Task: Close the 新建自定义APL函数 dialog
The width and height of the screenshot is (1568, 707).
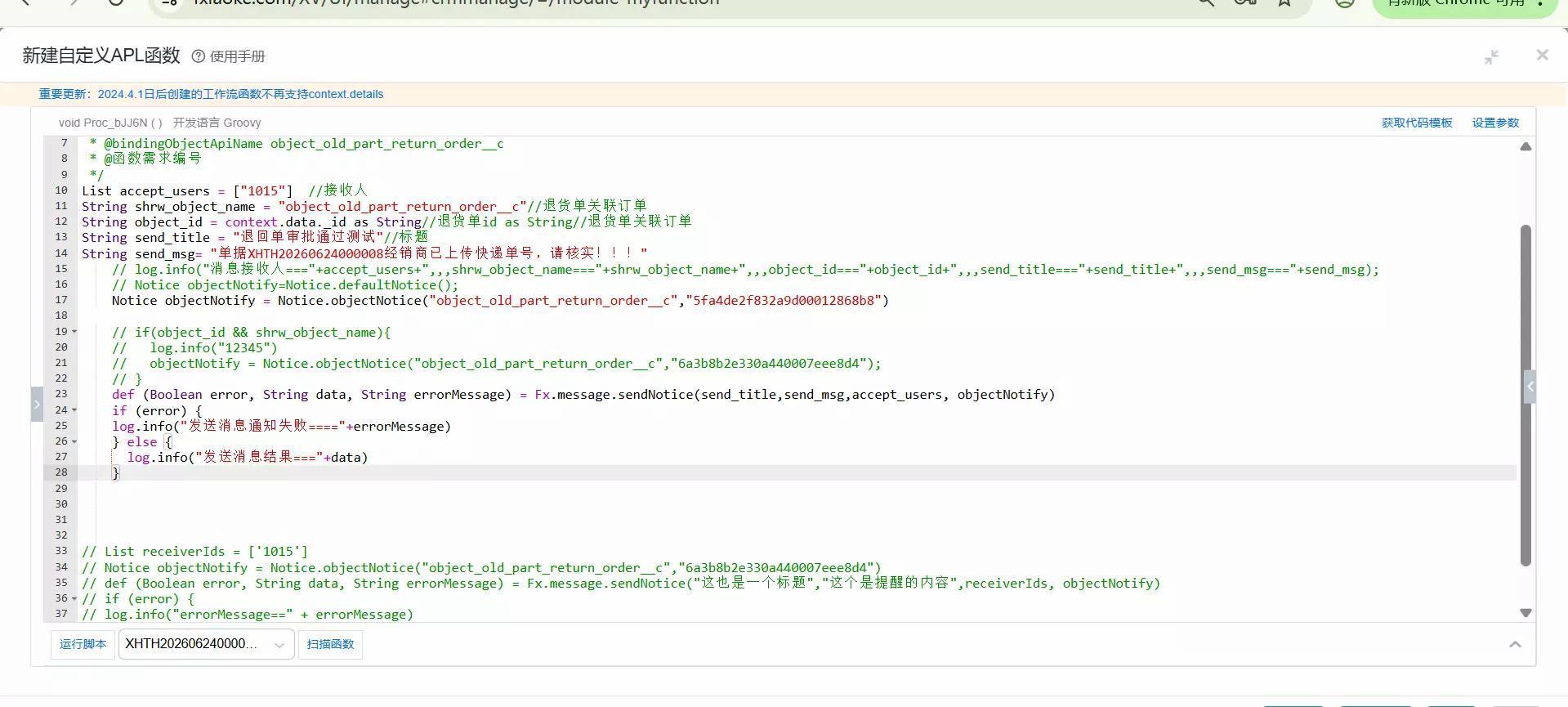Action: point(1542,55)
